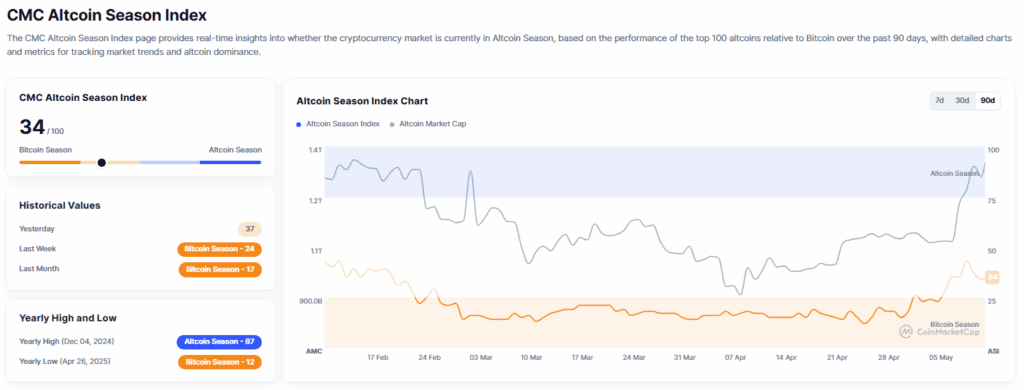The image size is (1024, 390).
Task: Click the current index value 34 chart label
Action: coord(992,278)
